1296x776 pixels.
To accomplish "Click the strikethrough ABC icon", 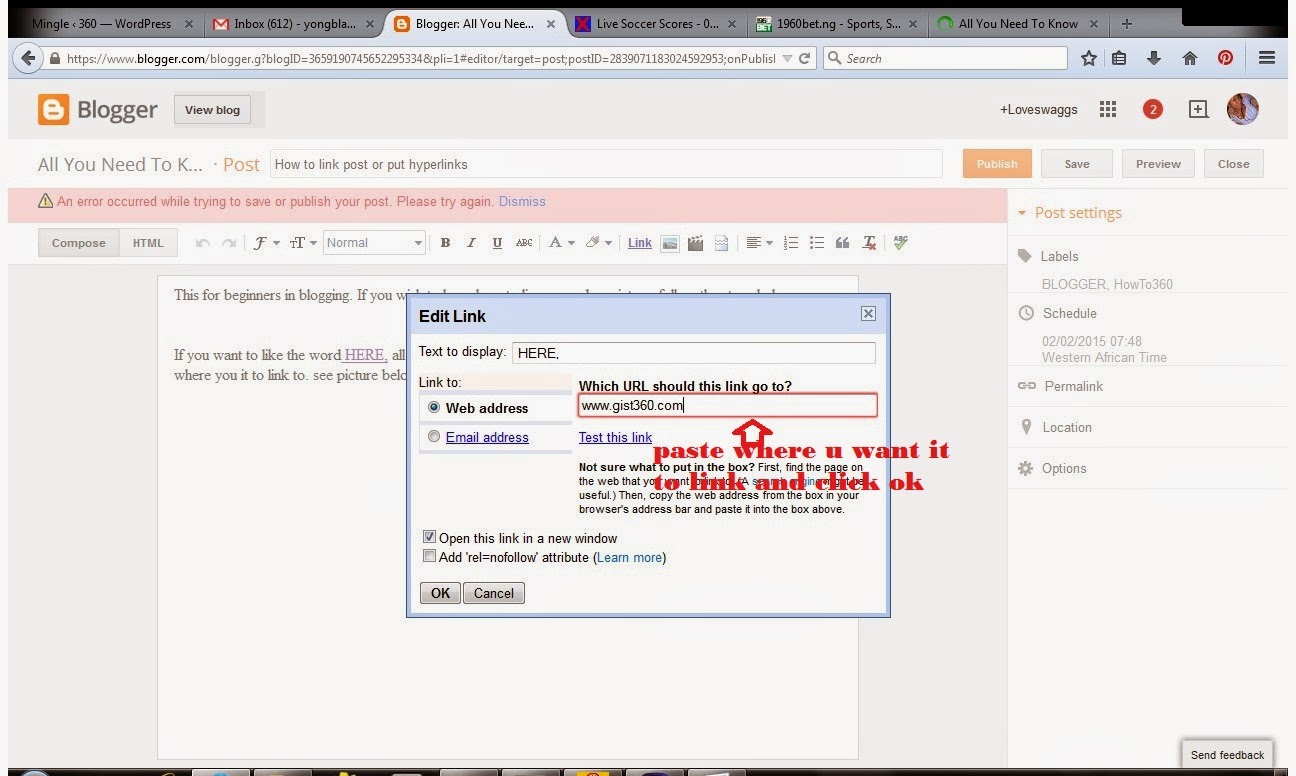I will [524, 243].
